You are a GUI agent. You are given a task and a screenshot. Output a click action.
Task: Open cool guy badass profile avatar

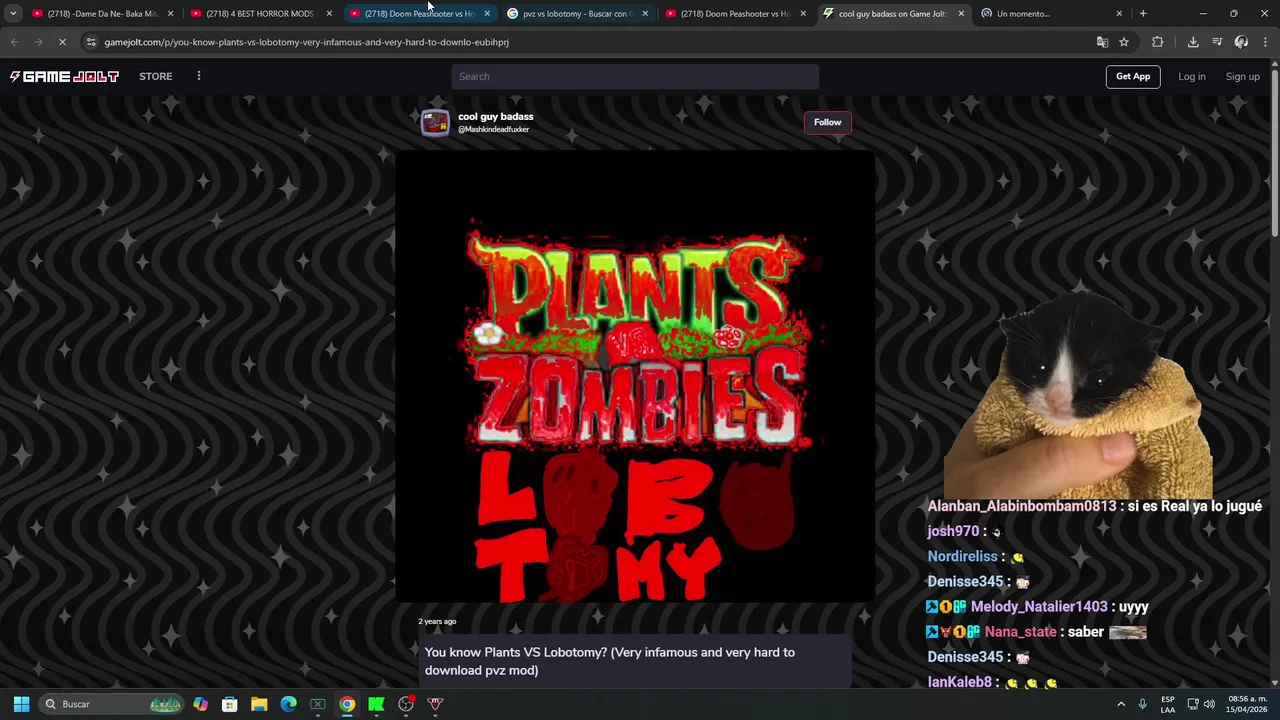[435, 122]
